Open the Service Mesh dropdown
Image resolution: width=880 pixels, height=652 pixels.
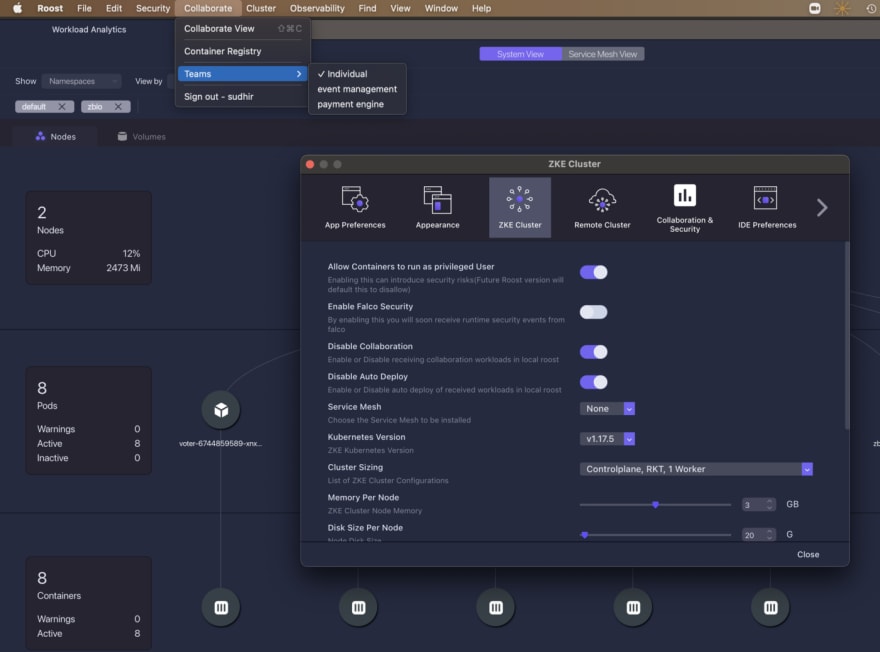[607, 408]
